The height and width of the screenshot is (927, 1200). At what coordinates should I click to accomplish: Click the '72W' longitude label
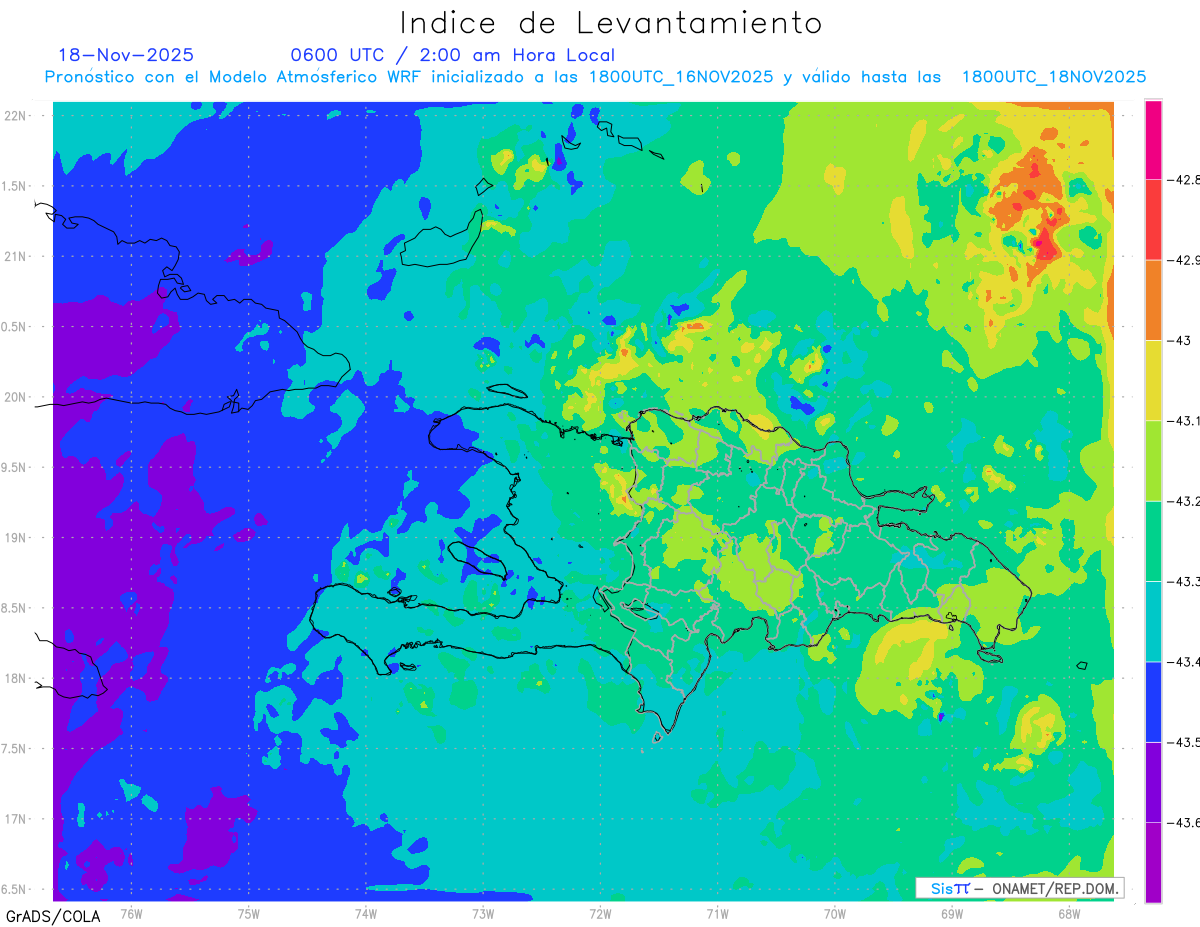pos(600,913)
